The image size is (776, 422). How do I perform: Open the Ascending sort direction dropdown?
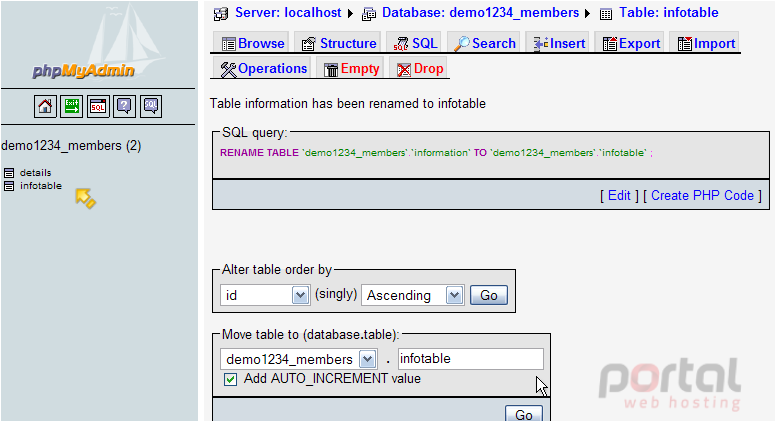(x=412, y=295)
